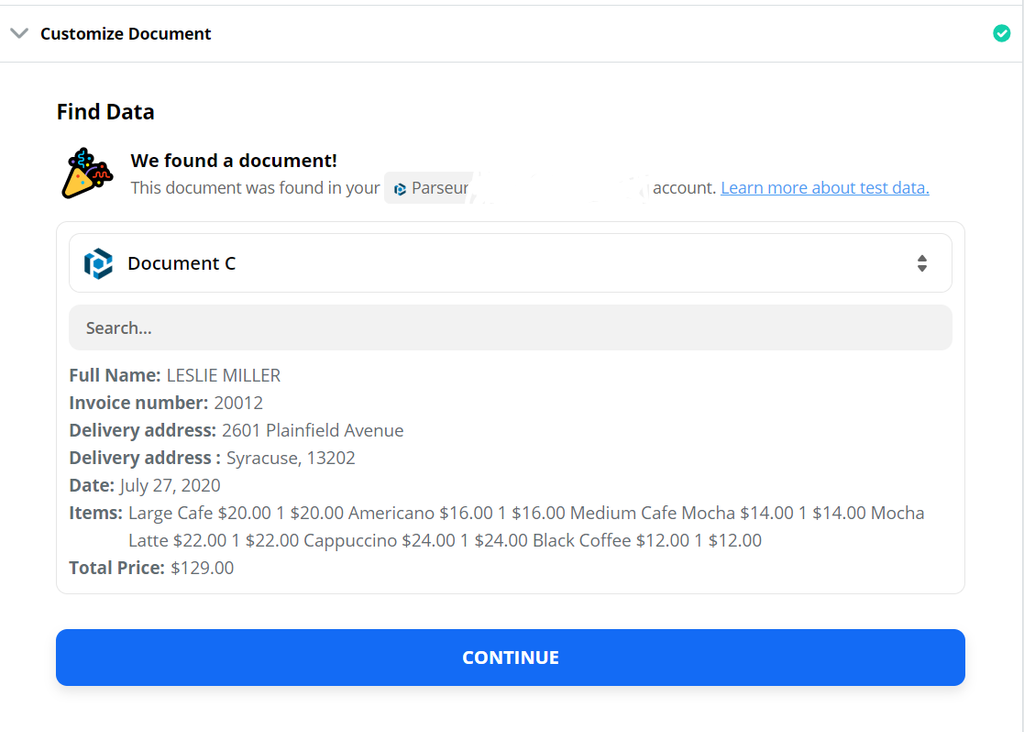1024x732 pixels.
Task: Click the Delivery address 2601 Plainfield Avenue row
Action: [x=236, y=431]
